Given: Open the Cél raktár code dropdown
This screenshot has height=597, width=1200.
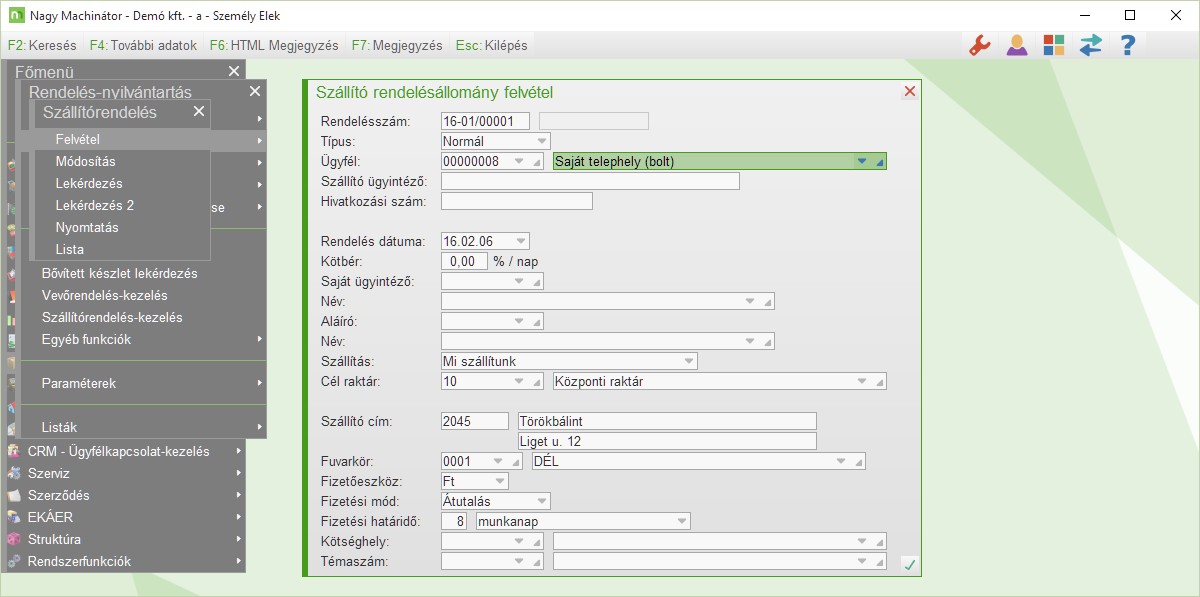Looking at the screenshot, I should [521, 381].
